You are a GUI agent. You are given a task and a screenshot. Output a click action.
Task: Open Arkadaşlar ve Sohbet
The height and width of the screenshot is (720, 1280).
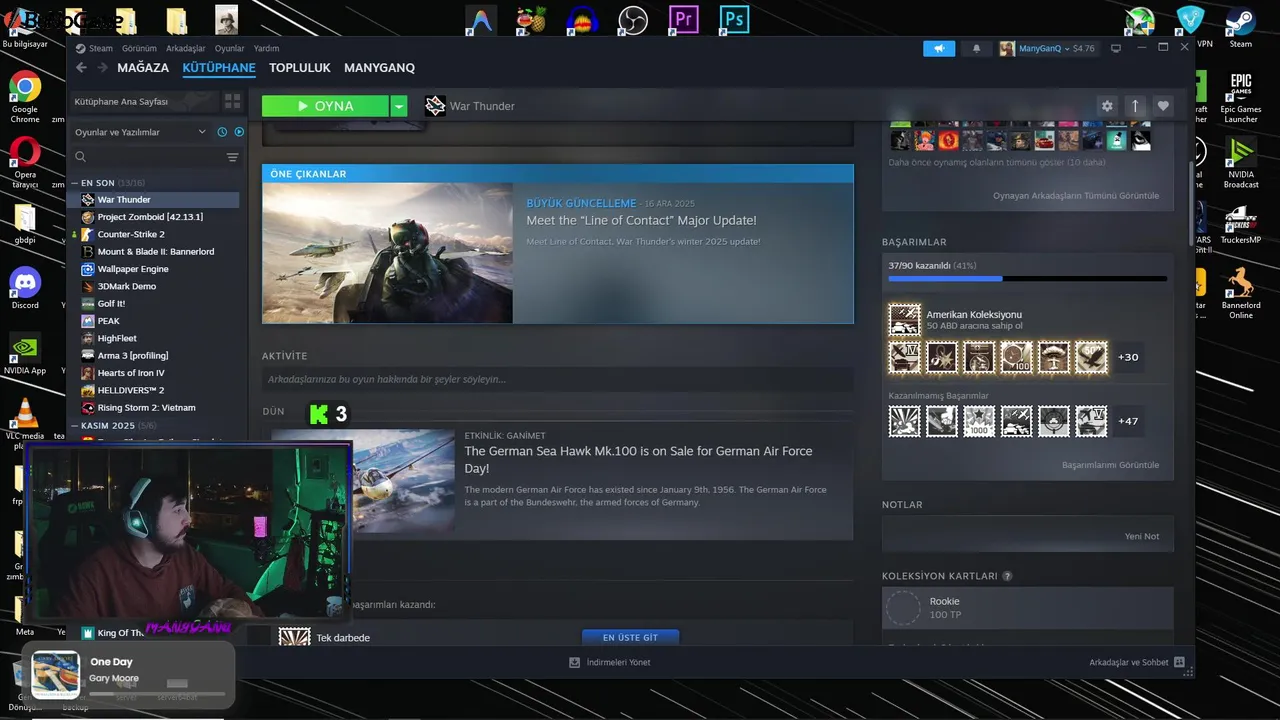[1137, 662]
